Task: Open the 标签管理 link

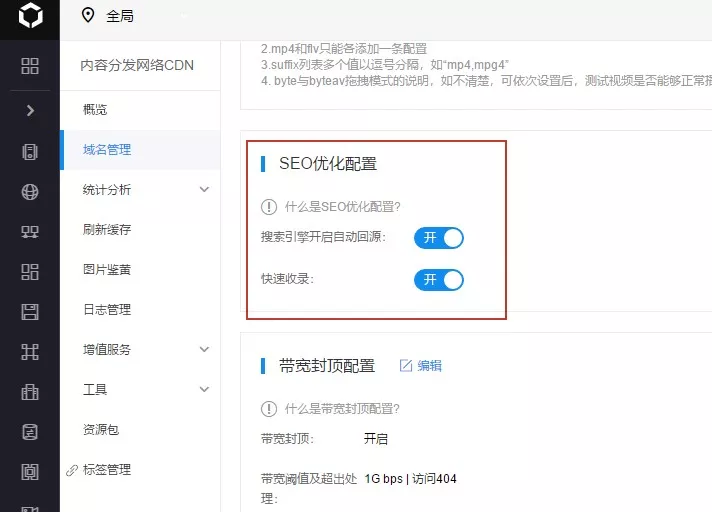Action: 107,470
